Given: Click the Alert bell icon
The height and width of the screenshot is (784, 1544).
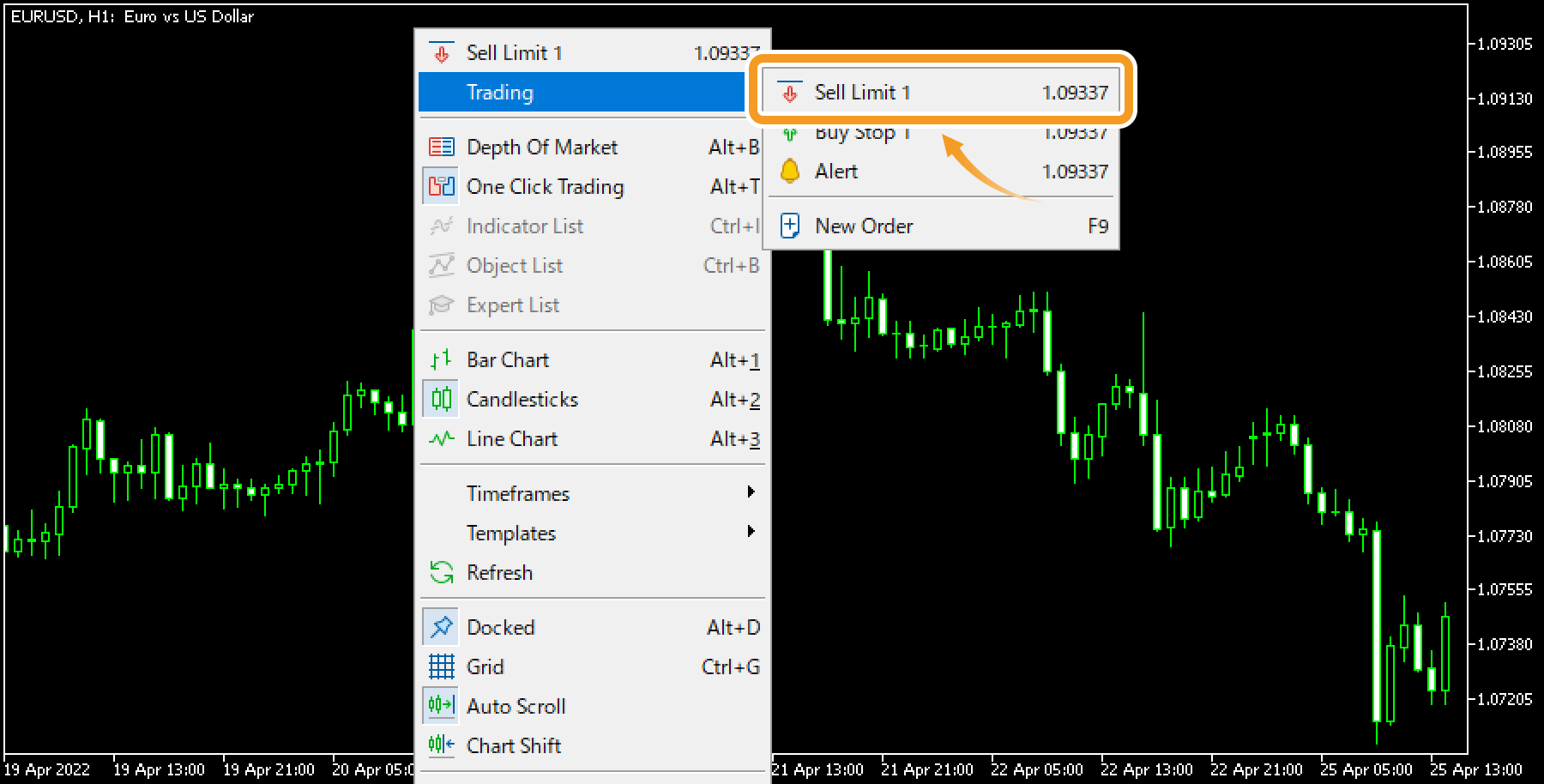Looking at the screenshot, I should (790, 171).
